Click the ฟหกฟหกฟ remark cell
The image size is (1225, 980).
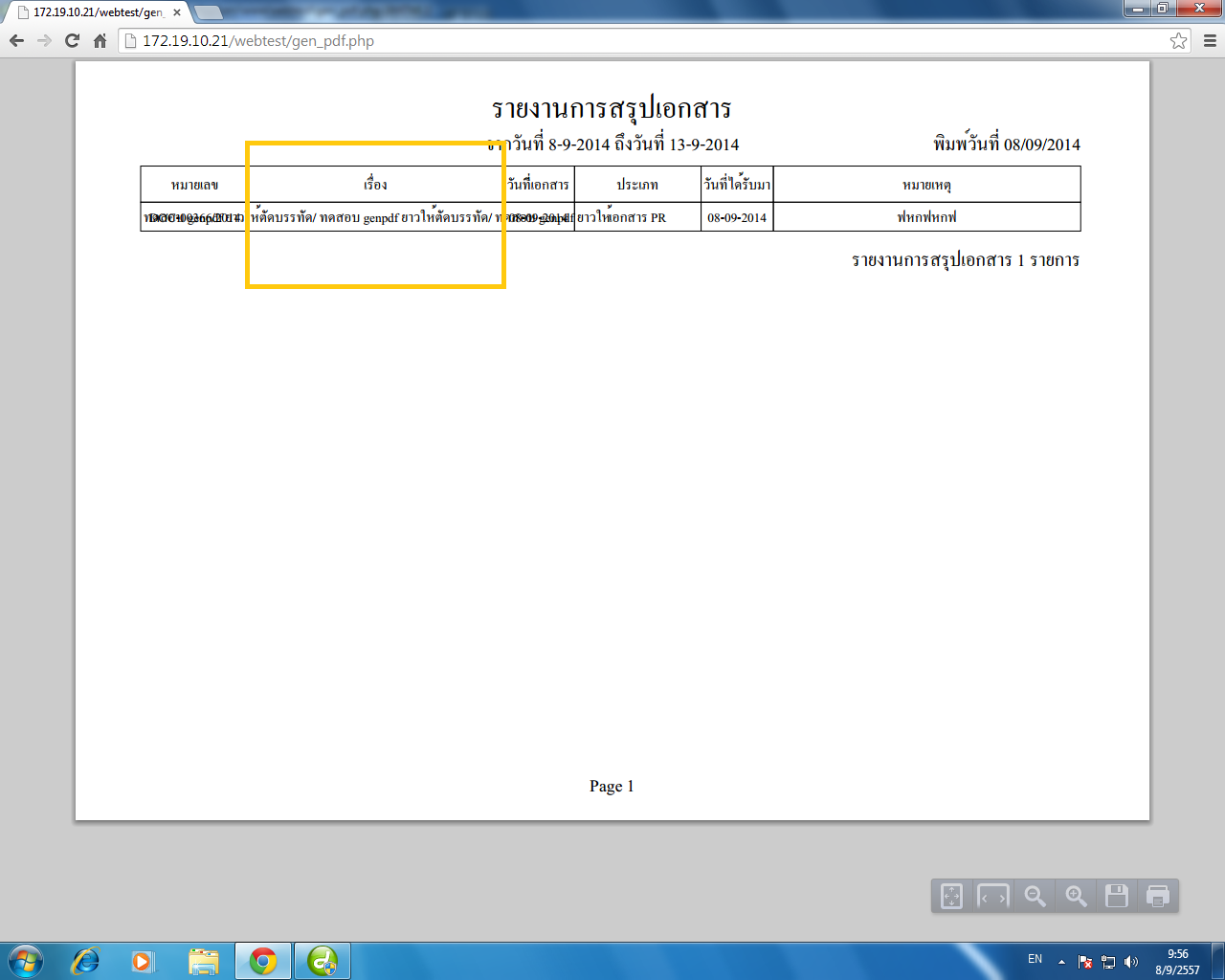point(926,217)
